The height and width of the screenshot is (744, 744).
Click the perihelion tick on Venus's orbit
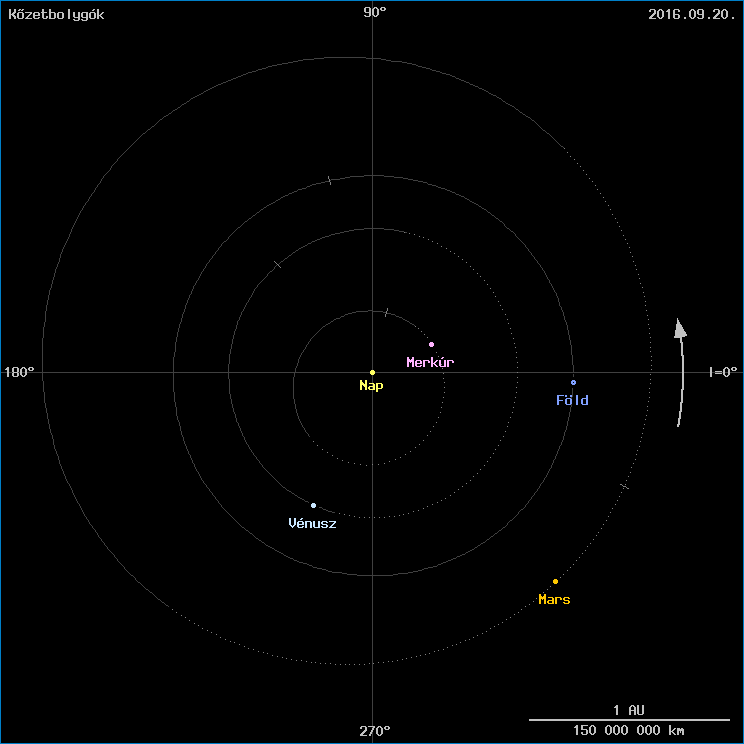[278, 264]
